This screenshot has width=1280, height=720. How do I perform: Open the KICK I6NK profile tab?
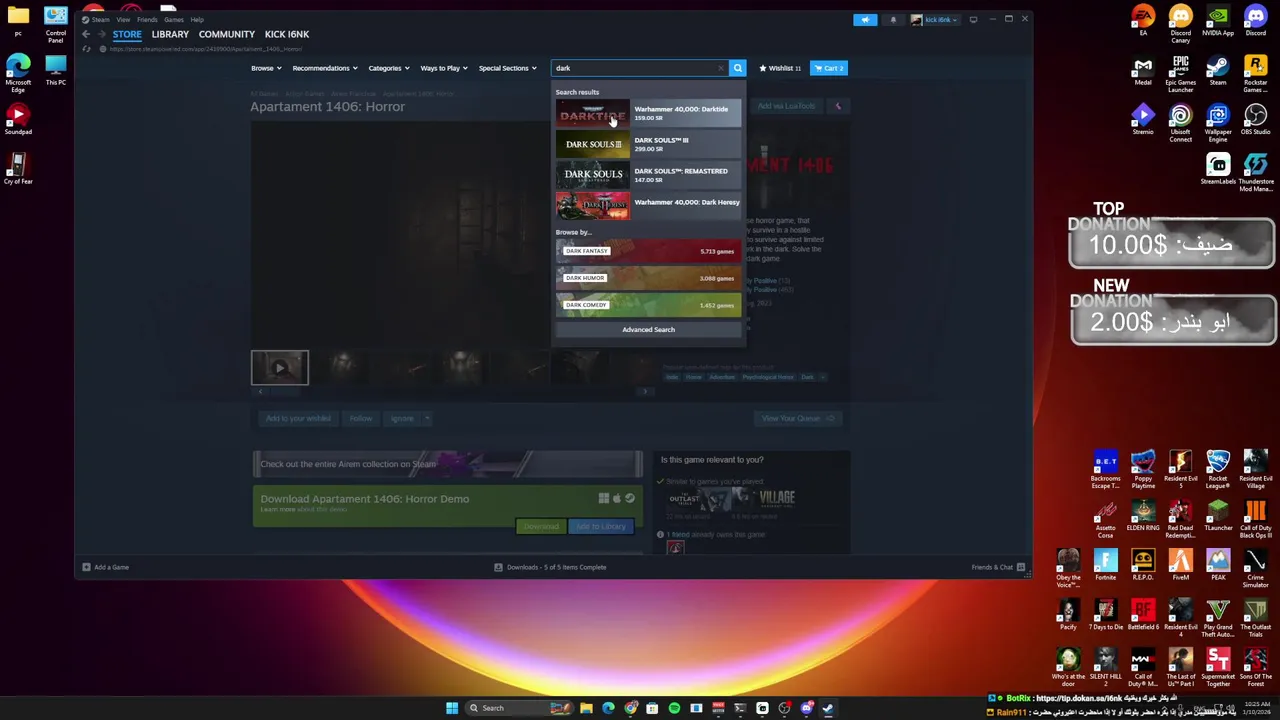287,34
